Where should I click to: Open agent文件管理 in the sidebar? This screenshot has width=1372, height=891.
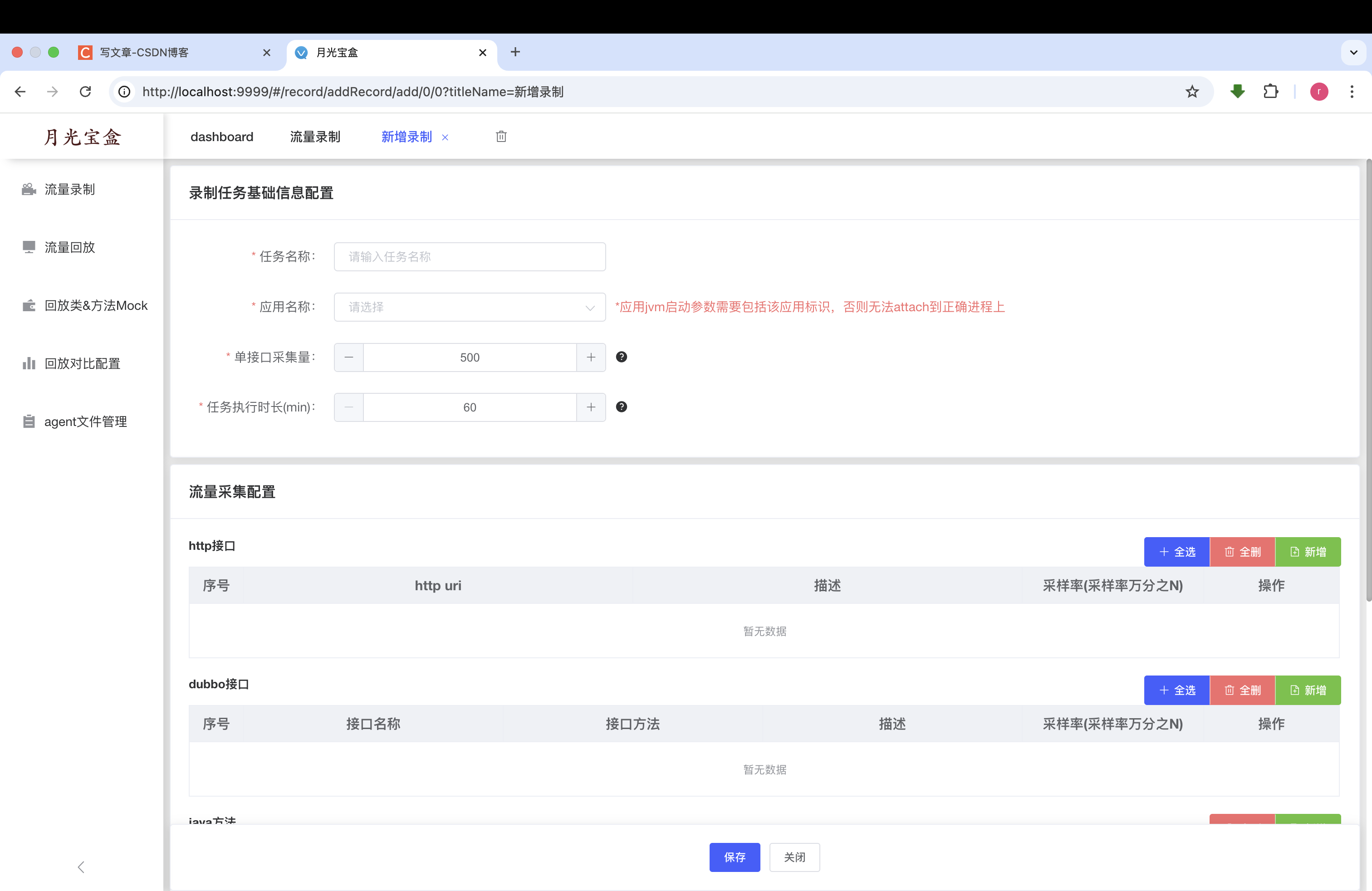(85, 421)
